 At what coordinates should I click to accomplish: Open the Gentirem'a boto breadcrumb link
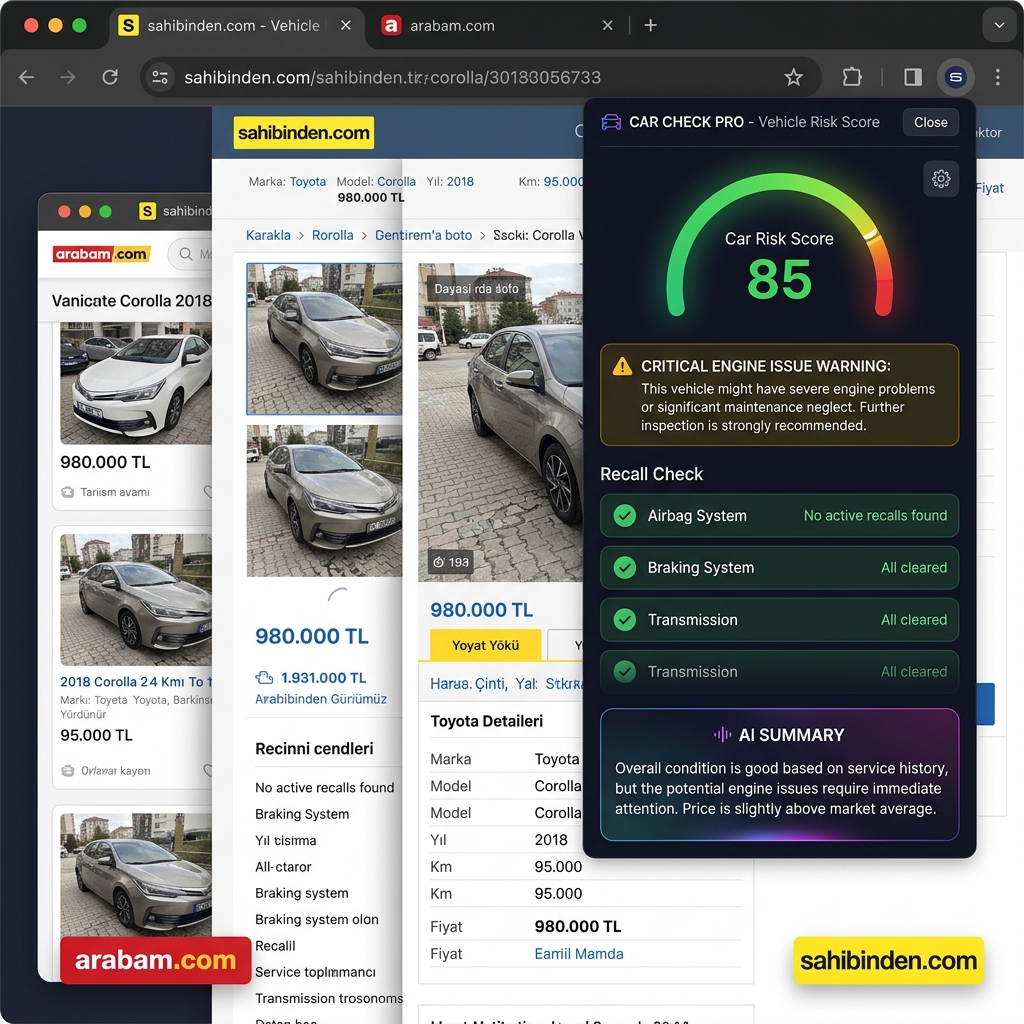(423, 235)
